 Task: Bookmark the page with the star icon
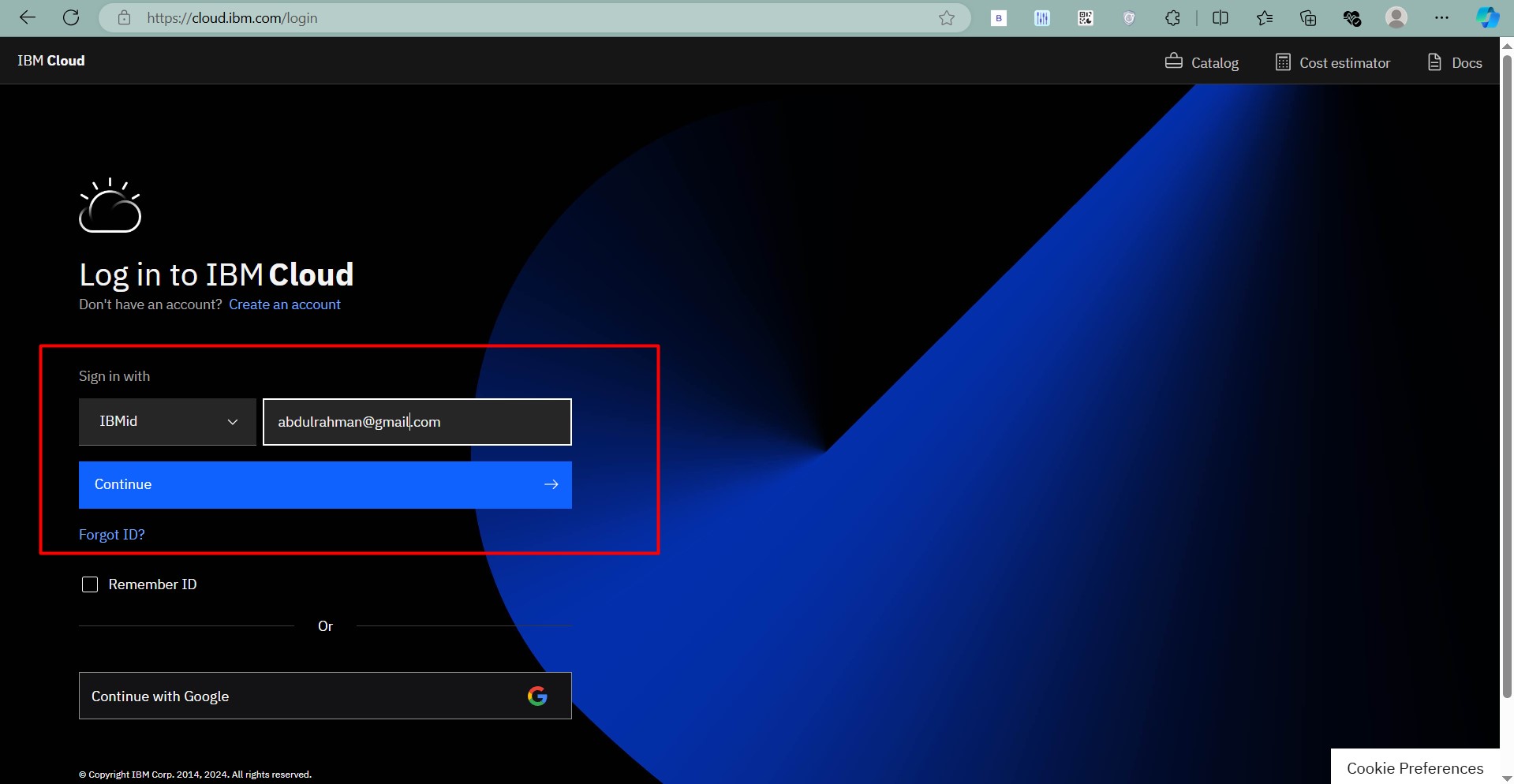947,18
